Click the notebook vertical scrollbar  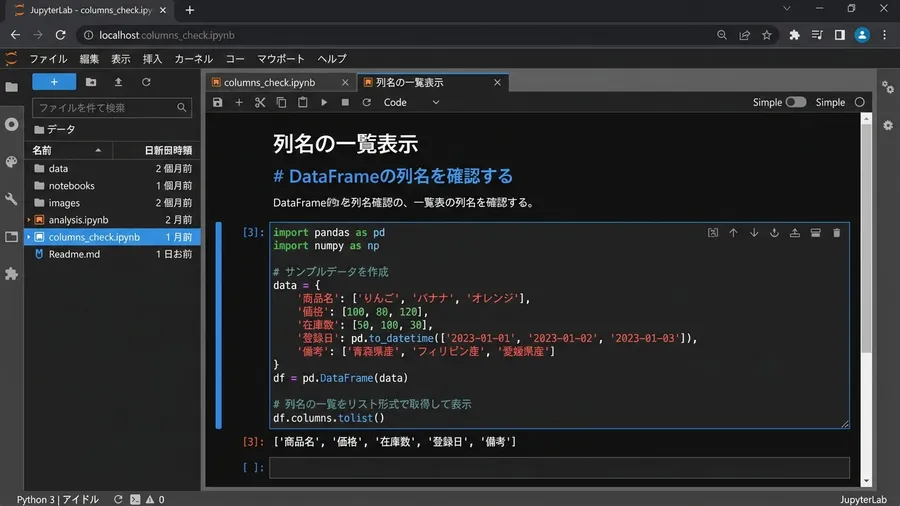tap(866, 238)
